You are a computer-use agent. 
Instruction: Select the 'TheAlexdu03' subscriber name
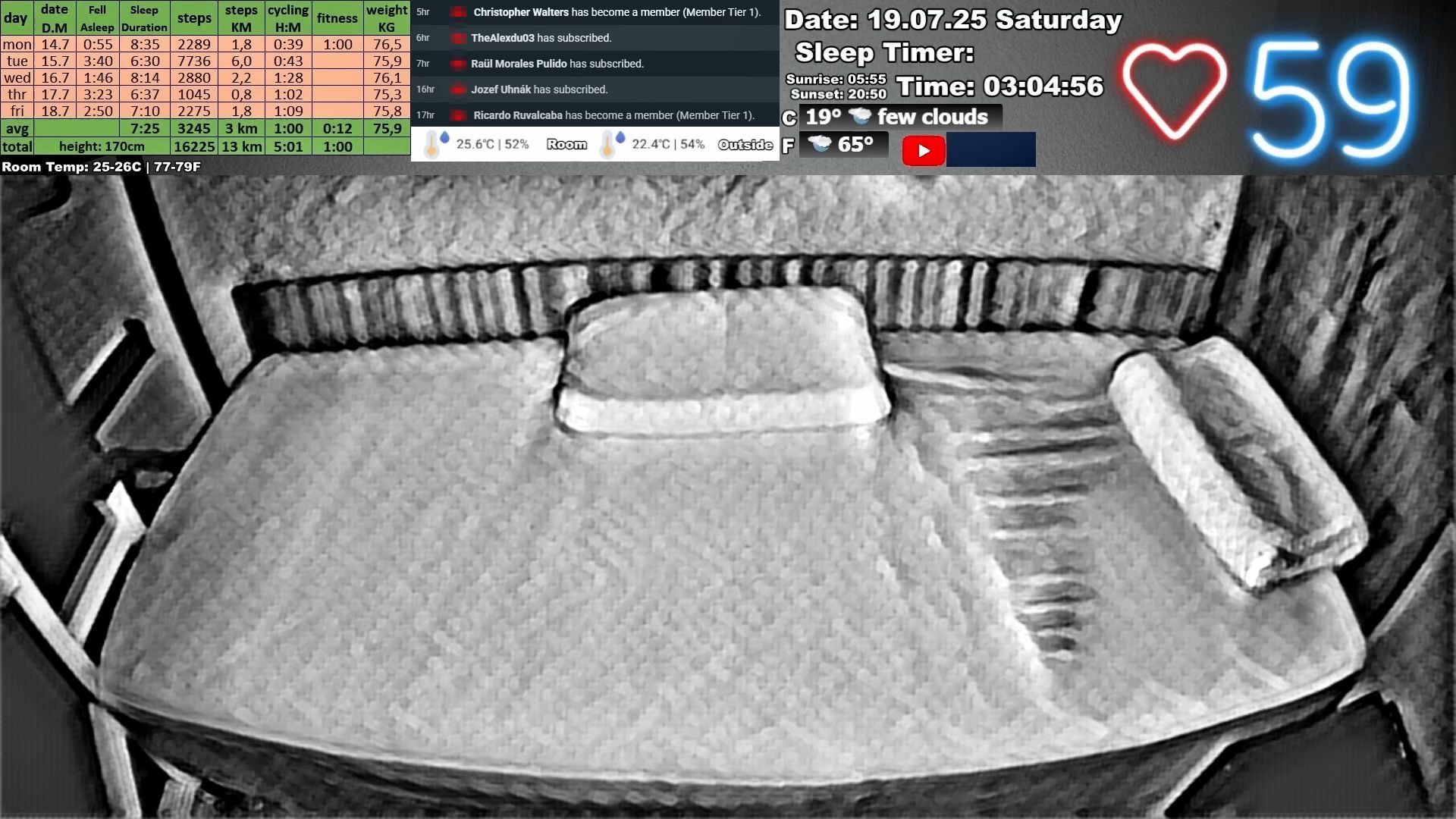pos(502,38)
